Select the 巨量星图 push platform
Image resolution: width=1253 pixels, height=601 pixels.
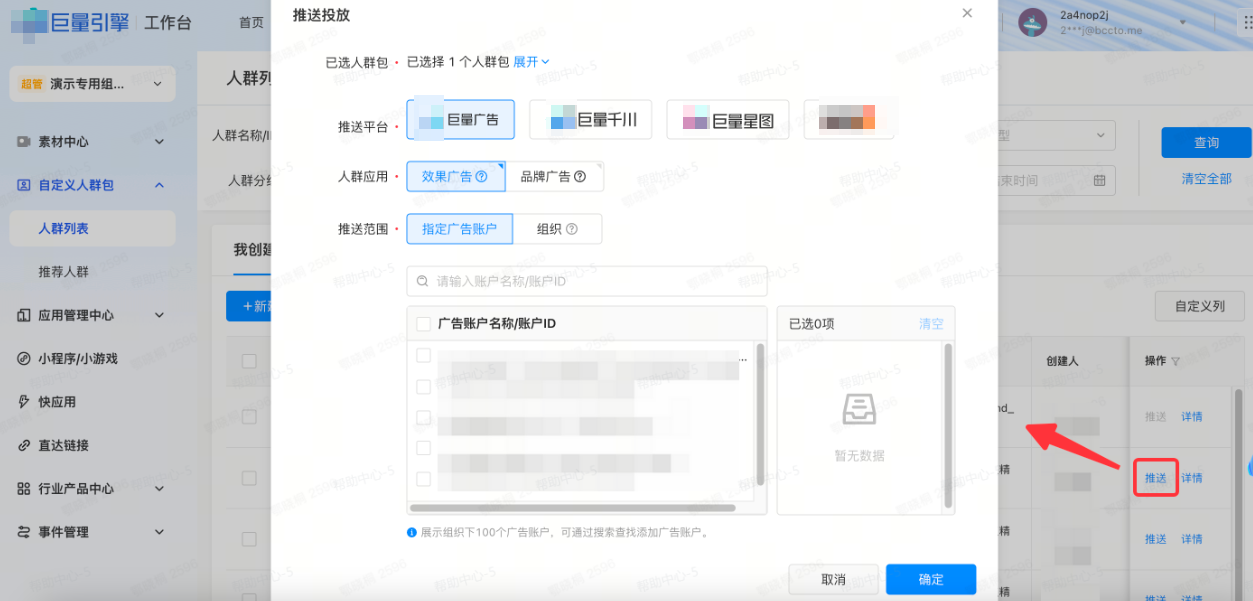click(727, 119)
